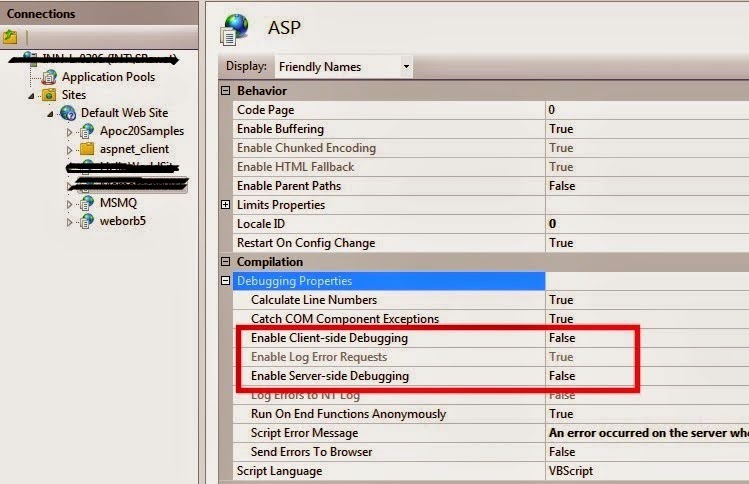Viewport: 749px width, 484px height.
Task: Expand the weborb5 tree node
Action: click(x=69, y=222)
